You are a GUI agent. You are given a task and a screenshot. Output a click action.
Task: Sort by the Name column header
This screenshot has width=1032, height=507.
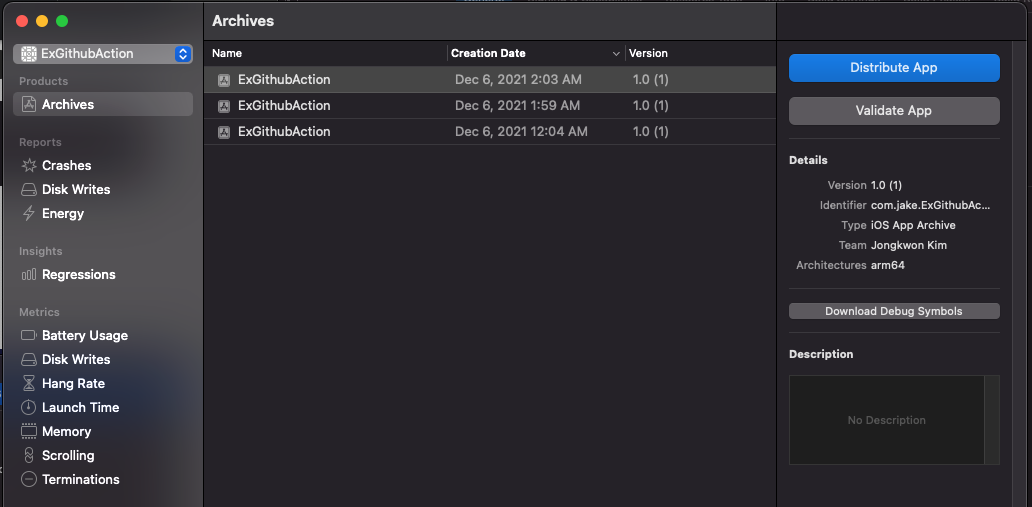pyautogui.click(x=326, y=53)
